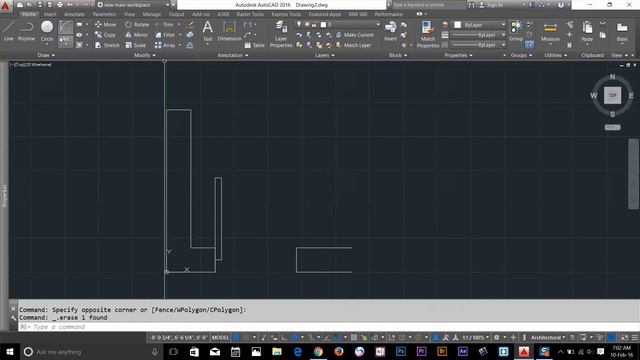The height and width of the screenshot is (360, 640).
Task: Select the Line tool
Action: pos(9,31)
